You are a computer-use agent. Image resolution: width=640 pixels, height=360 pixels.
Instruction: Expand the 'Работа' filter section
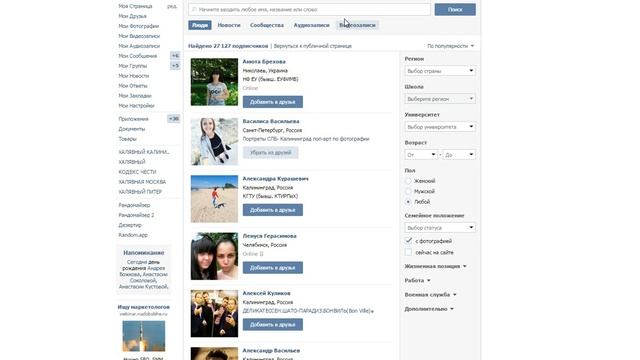pos(417,280)
